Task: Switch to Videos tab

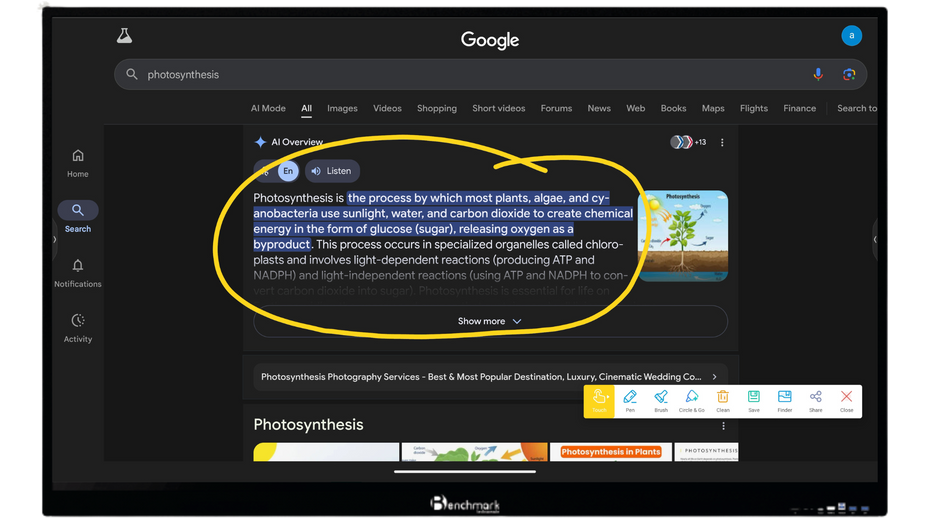Action: tap(387, 109)
